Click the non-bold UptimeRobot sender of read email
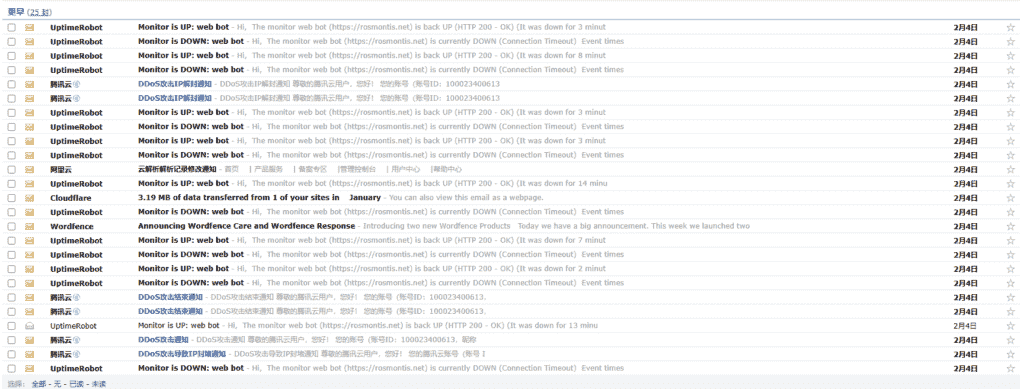The image size is (1024, 389). click(73, 326)
